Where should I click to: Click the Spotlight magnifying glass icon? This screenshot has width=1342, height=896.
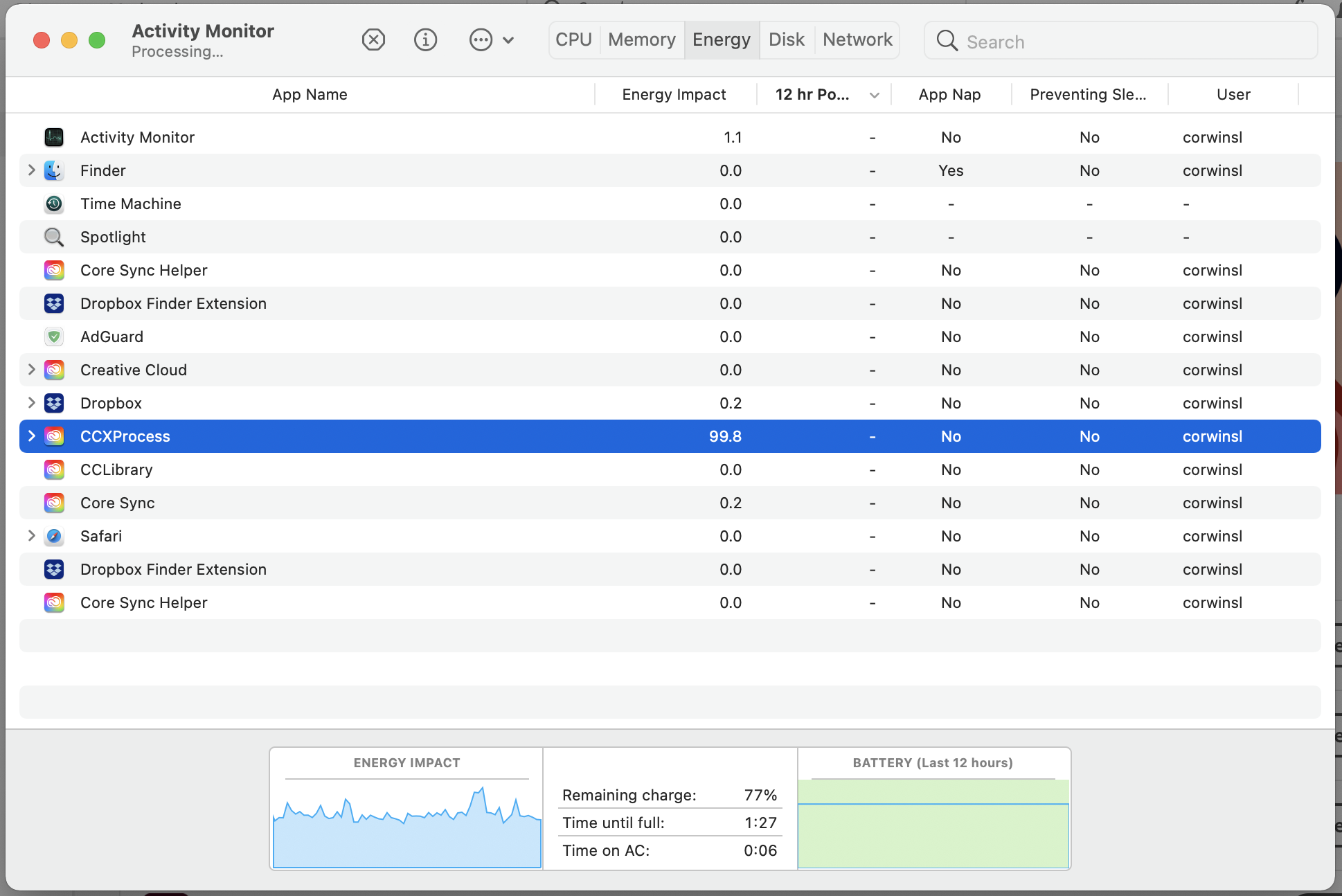point(53,237)
